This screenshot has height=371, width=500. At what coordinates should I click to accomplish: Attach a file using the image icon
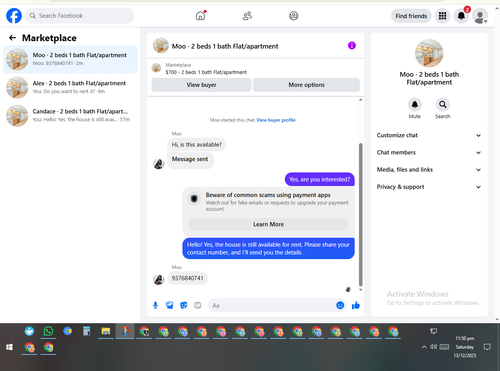(x=170, y=305)
